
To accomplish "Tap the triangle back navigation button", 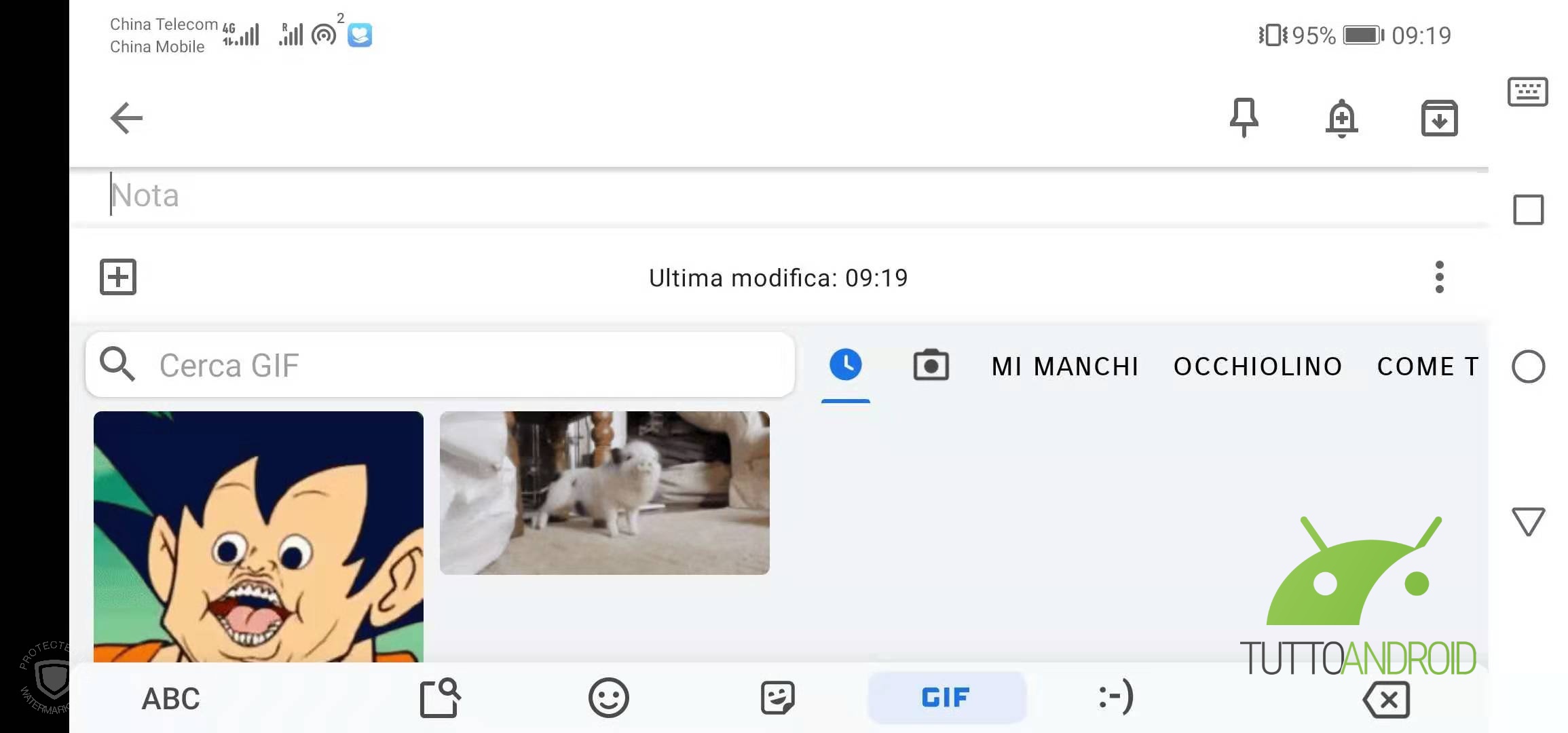I will pyautogui.click(x=1528, y=521).
